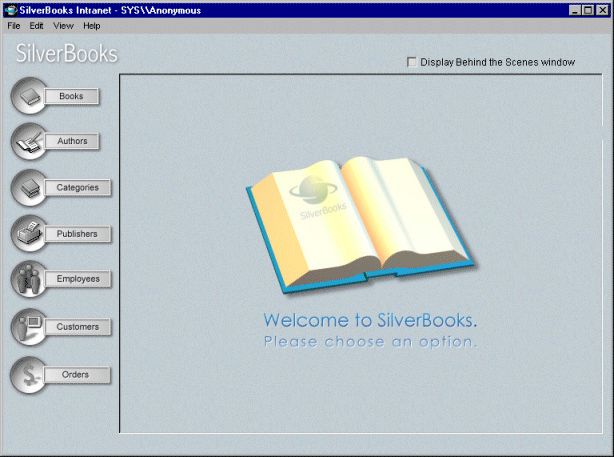
Task: Enable Display Behind the Scenes window checkbox
Action: 412,62
